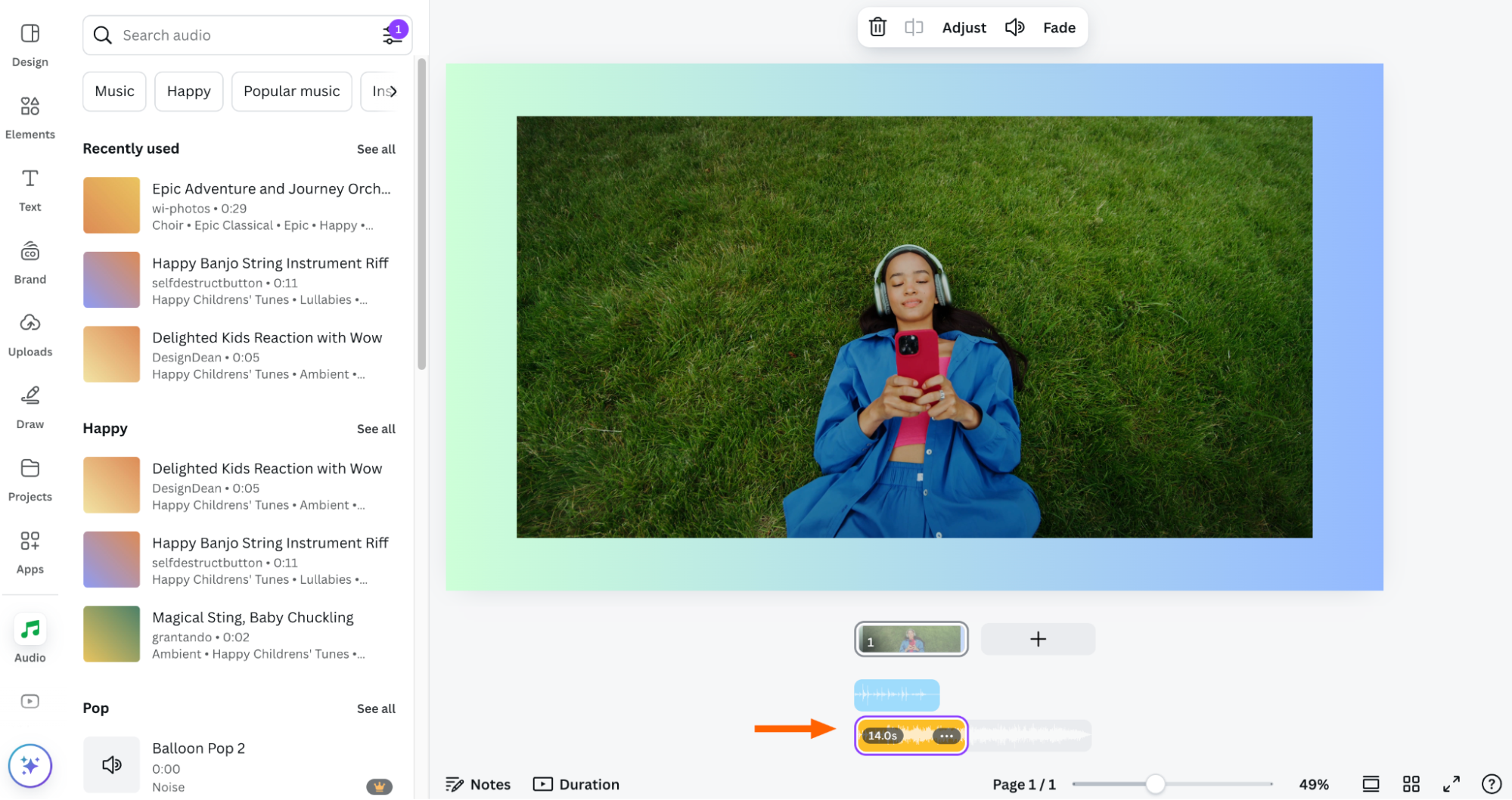Play Delighted Kids Reaction thumbnail in Recently used
The height and width of the screenshot is (800, 1512).
pos(111,354)
